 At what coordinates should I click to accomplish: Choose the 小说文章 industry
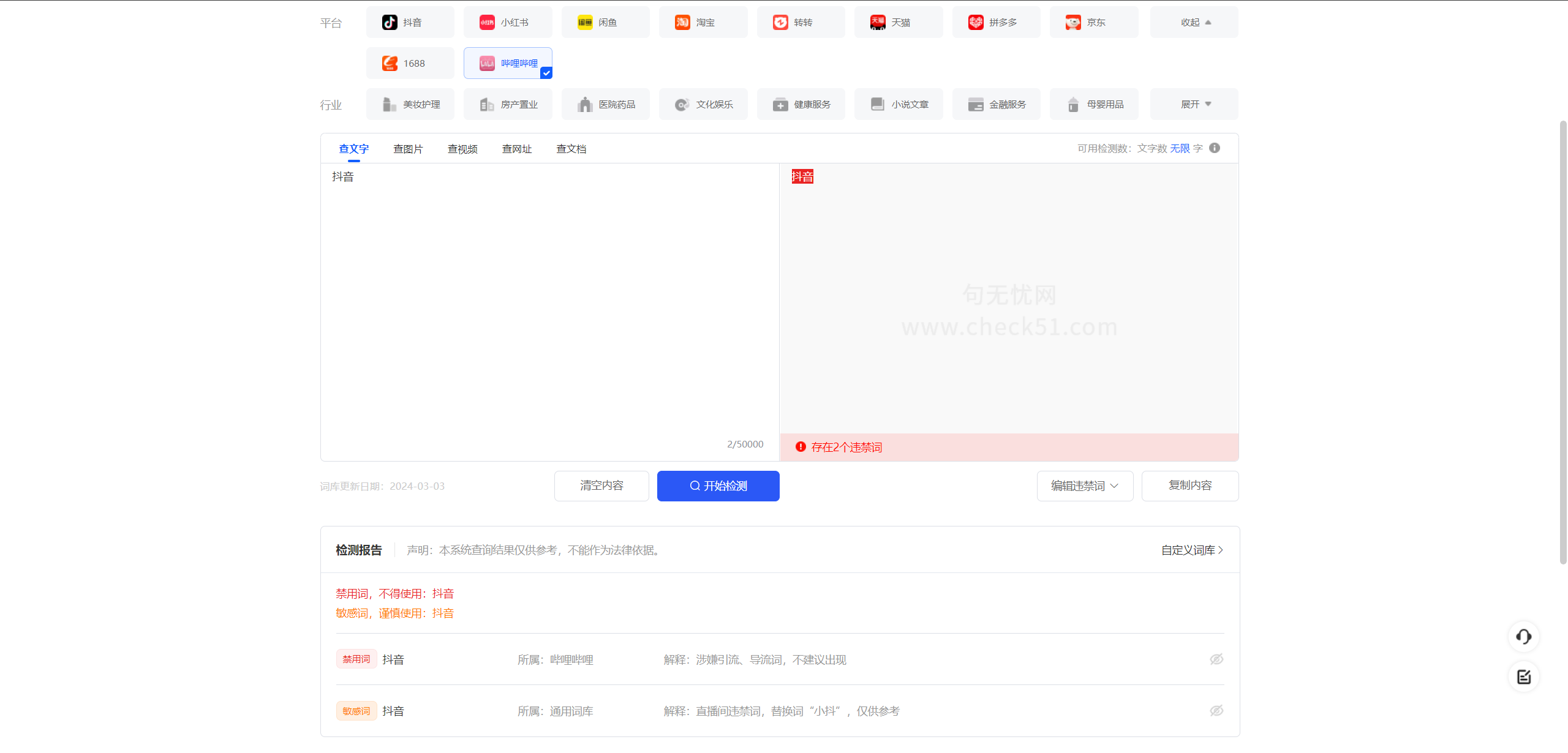click(899, 104)
